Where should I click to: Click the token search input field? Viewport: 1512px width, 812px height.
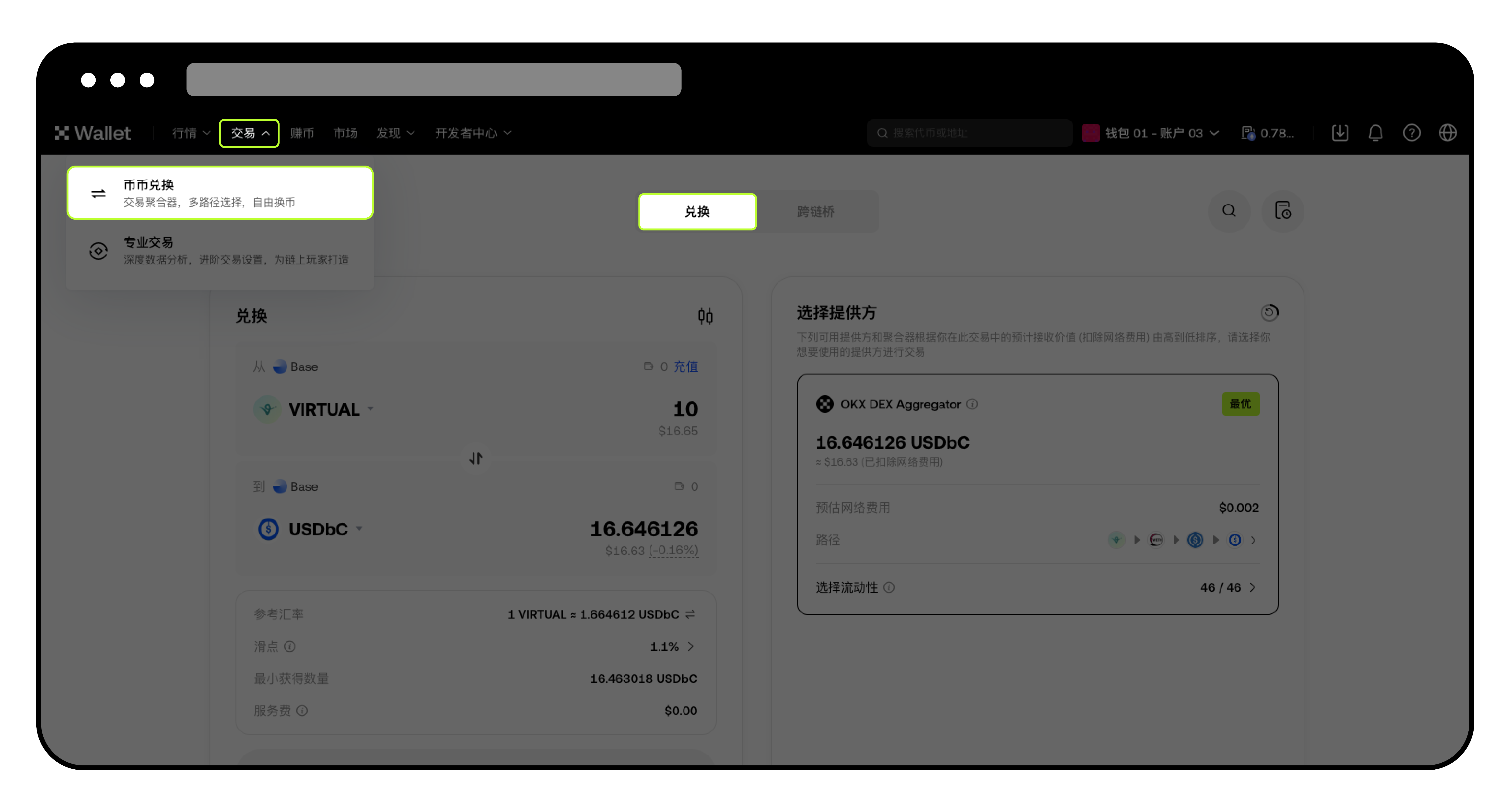970,133
